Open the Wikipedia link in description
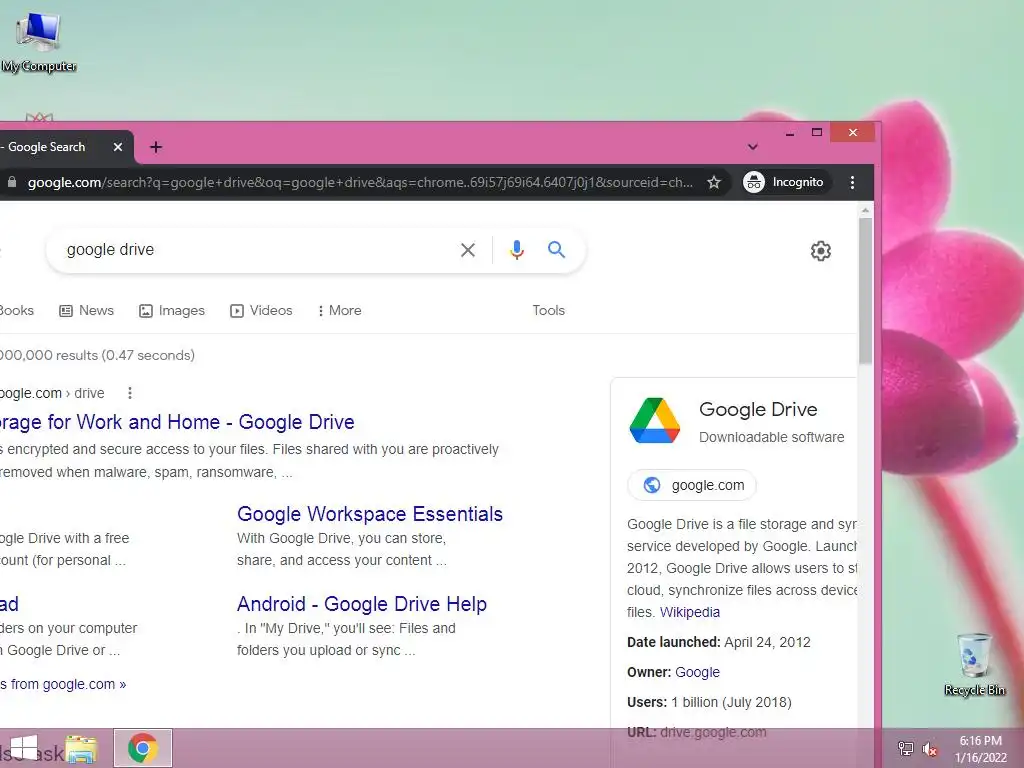The height and width of the screenshot is (768, 1024). pos(690,613)
